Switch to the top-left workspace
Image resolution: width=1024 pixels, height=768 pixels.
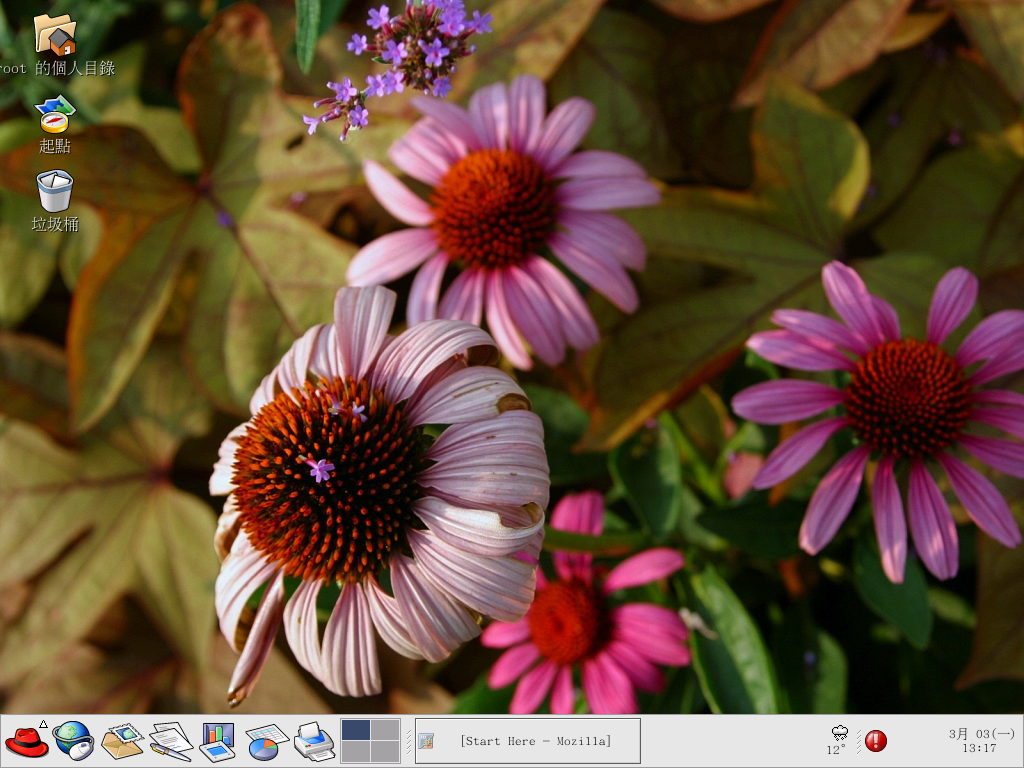tap(356, 730)
